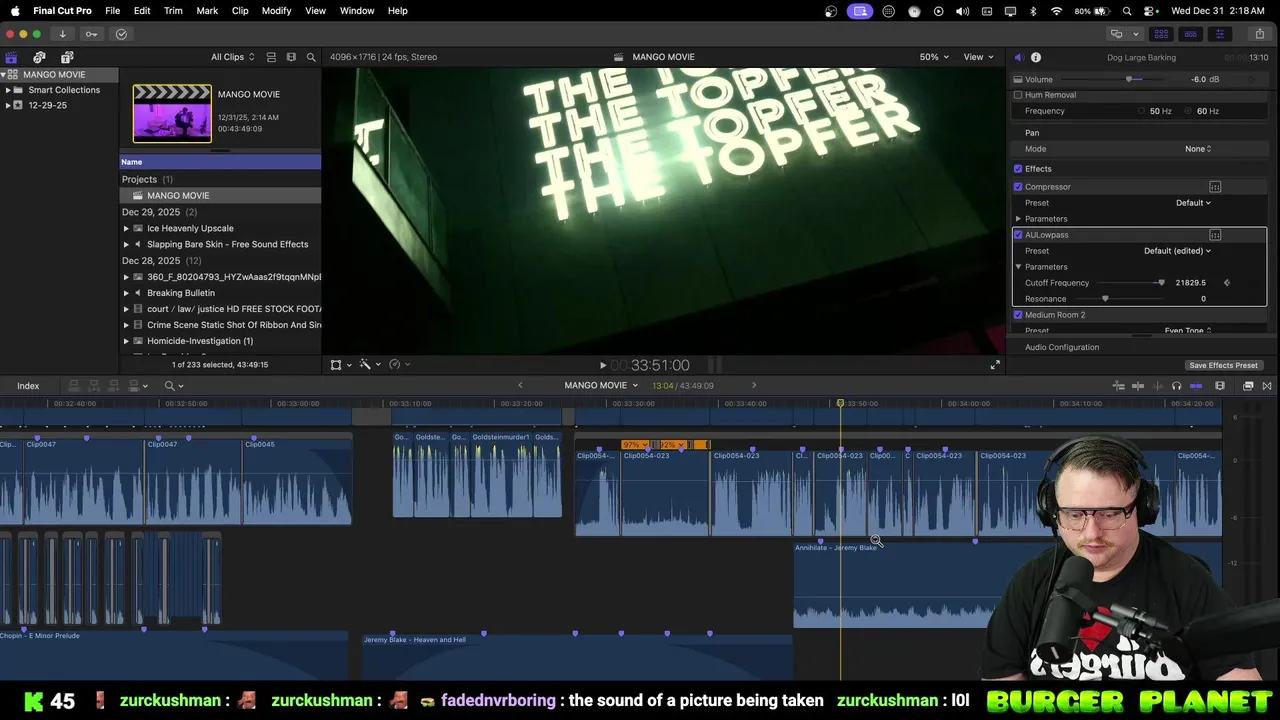Open macOS Control Center
The height and width of the screenshot is (720, 1280).
click(x=1150, y=11)
